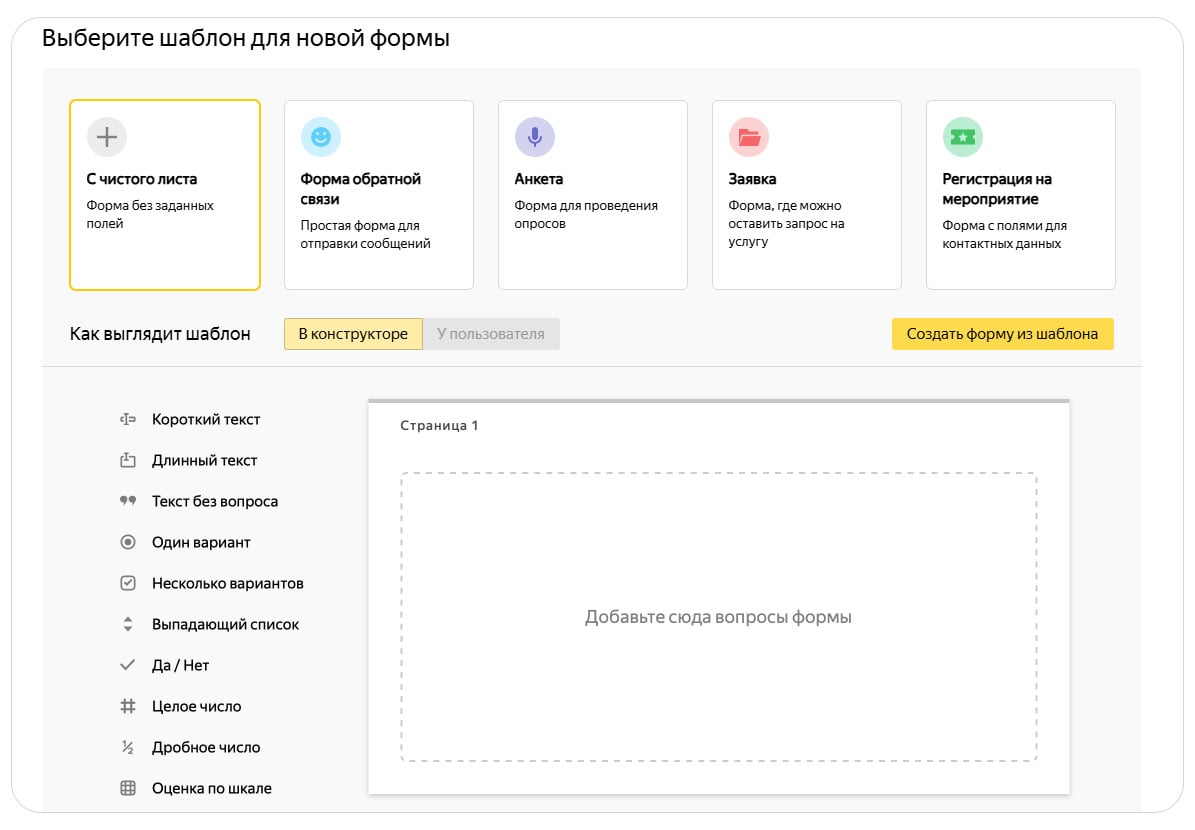Screen dimensions: 1195x830
Task: Enable the Несколько вариантов checkbox question type
Action: pyautogui.click(x=127, y=583)
